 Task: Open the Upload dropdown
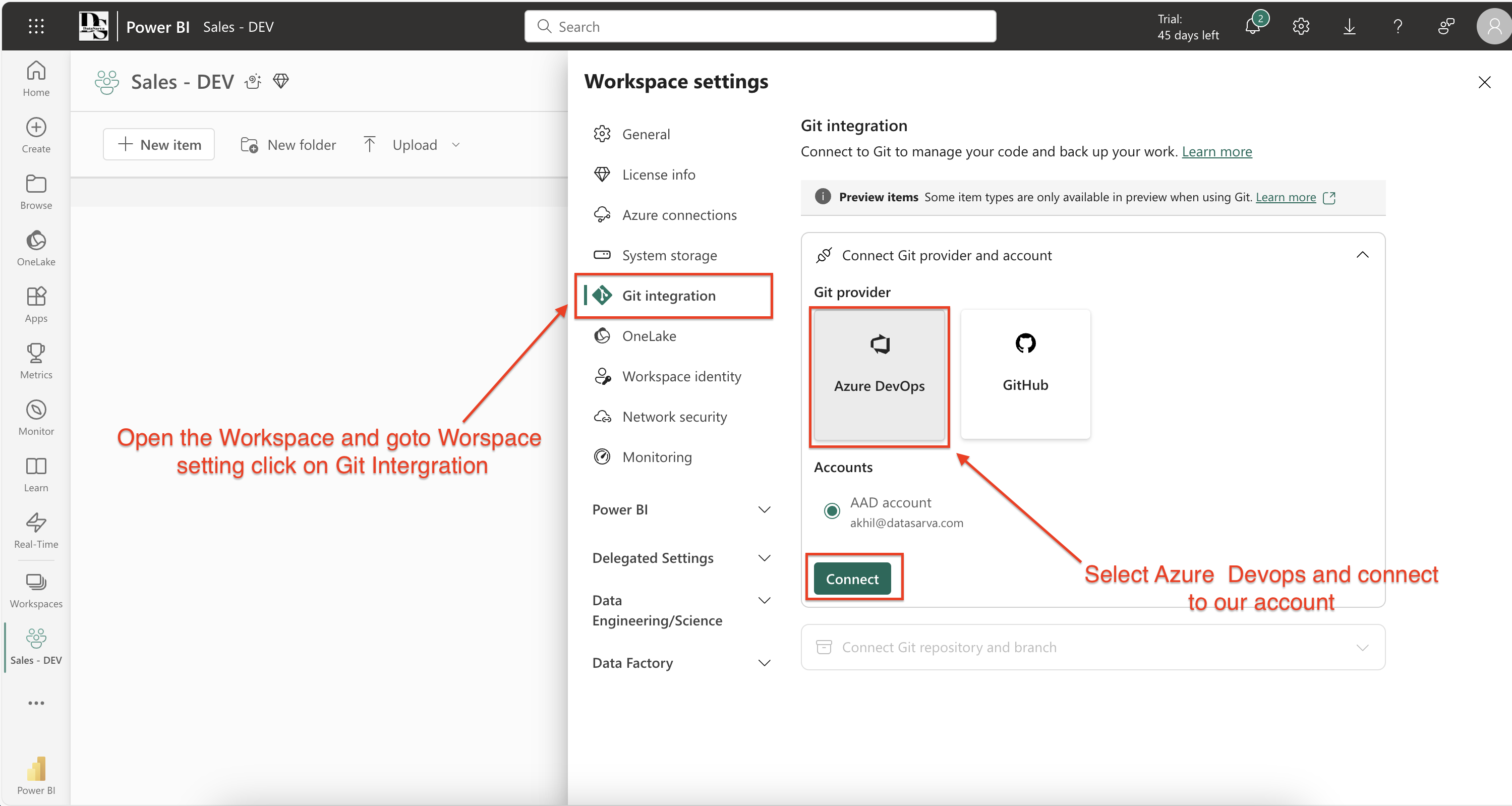(413, 144)
